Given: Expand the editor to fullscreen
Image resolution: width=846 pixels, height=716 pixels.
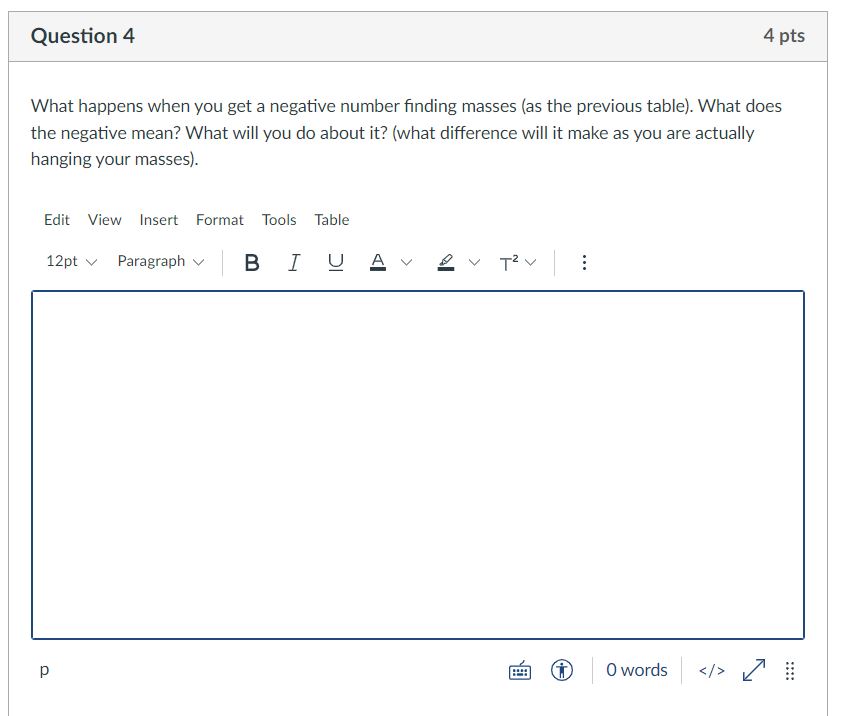Looking at the screenshot, I should tap(753, 670).
